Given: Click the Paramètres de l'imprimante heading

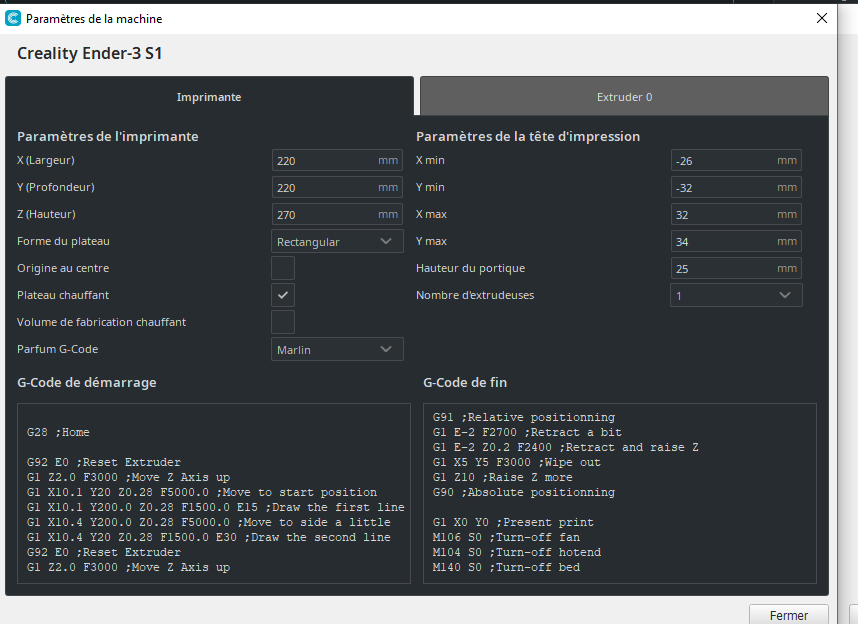Looking at the screenshot, I should pyautogui.click(x=108, y=136).
